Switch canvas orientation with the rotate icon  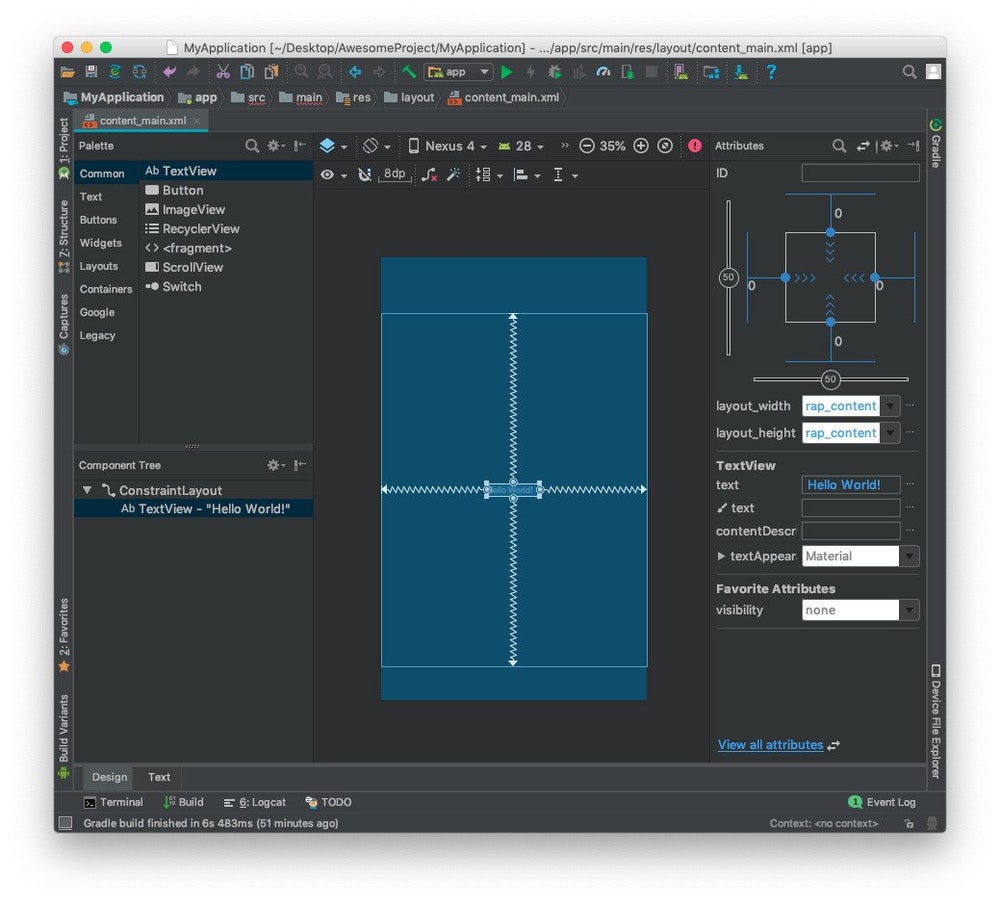point(370,146)
